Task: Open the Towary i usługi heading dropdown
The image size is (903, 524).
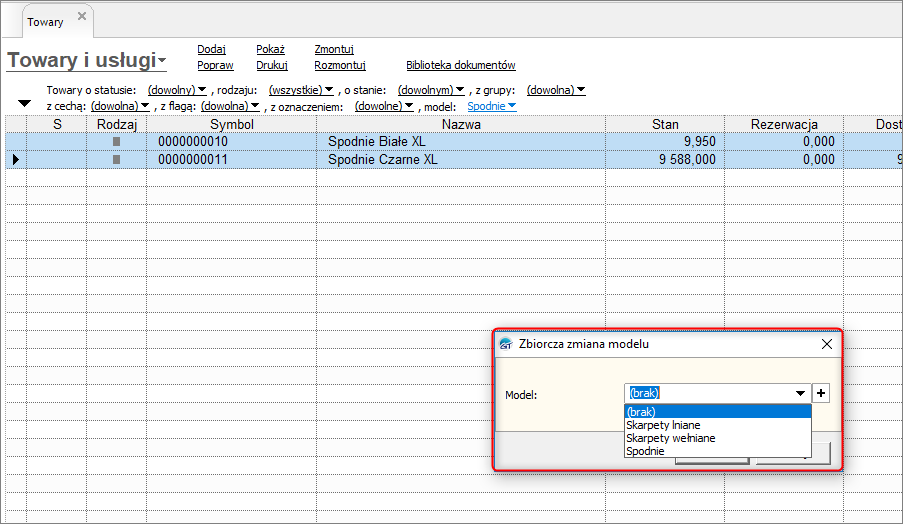Action: [162, 60]
